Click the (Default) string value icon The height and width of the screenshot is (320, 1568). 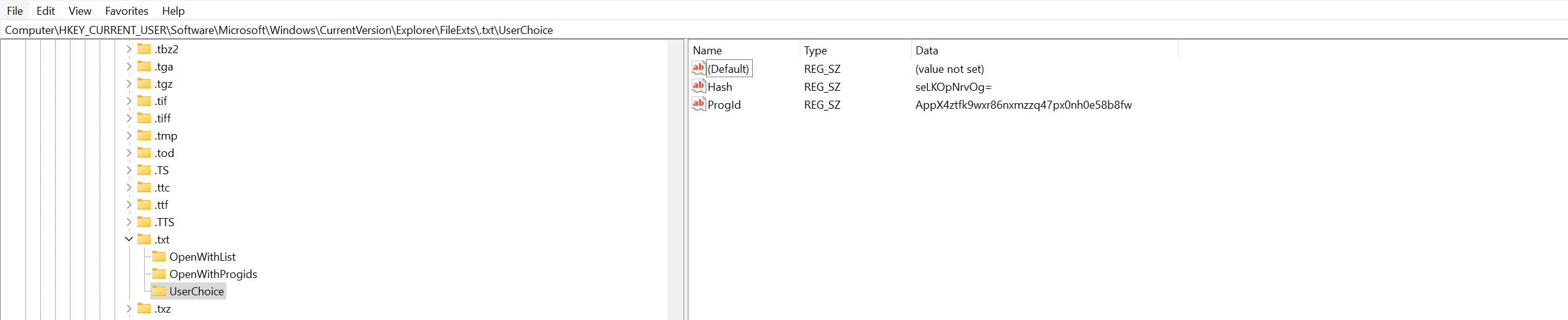pos(698,69)
